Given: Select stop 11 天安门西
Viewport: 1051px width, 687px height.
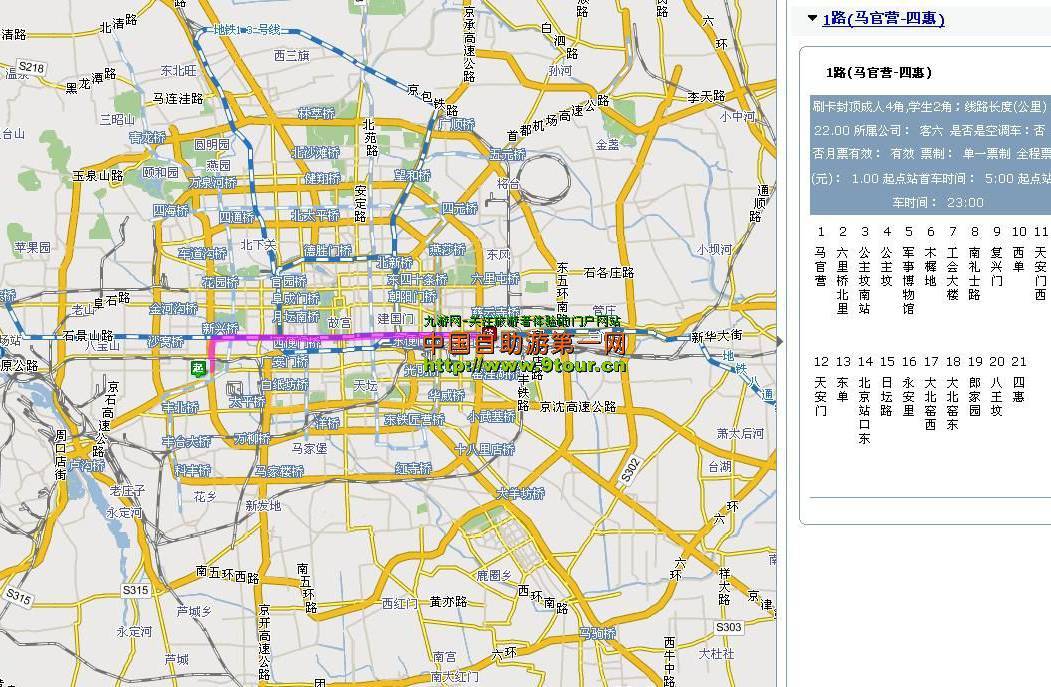Looking at the screenshot, I should pos(1040,270).
